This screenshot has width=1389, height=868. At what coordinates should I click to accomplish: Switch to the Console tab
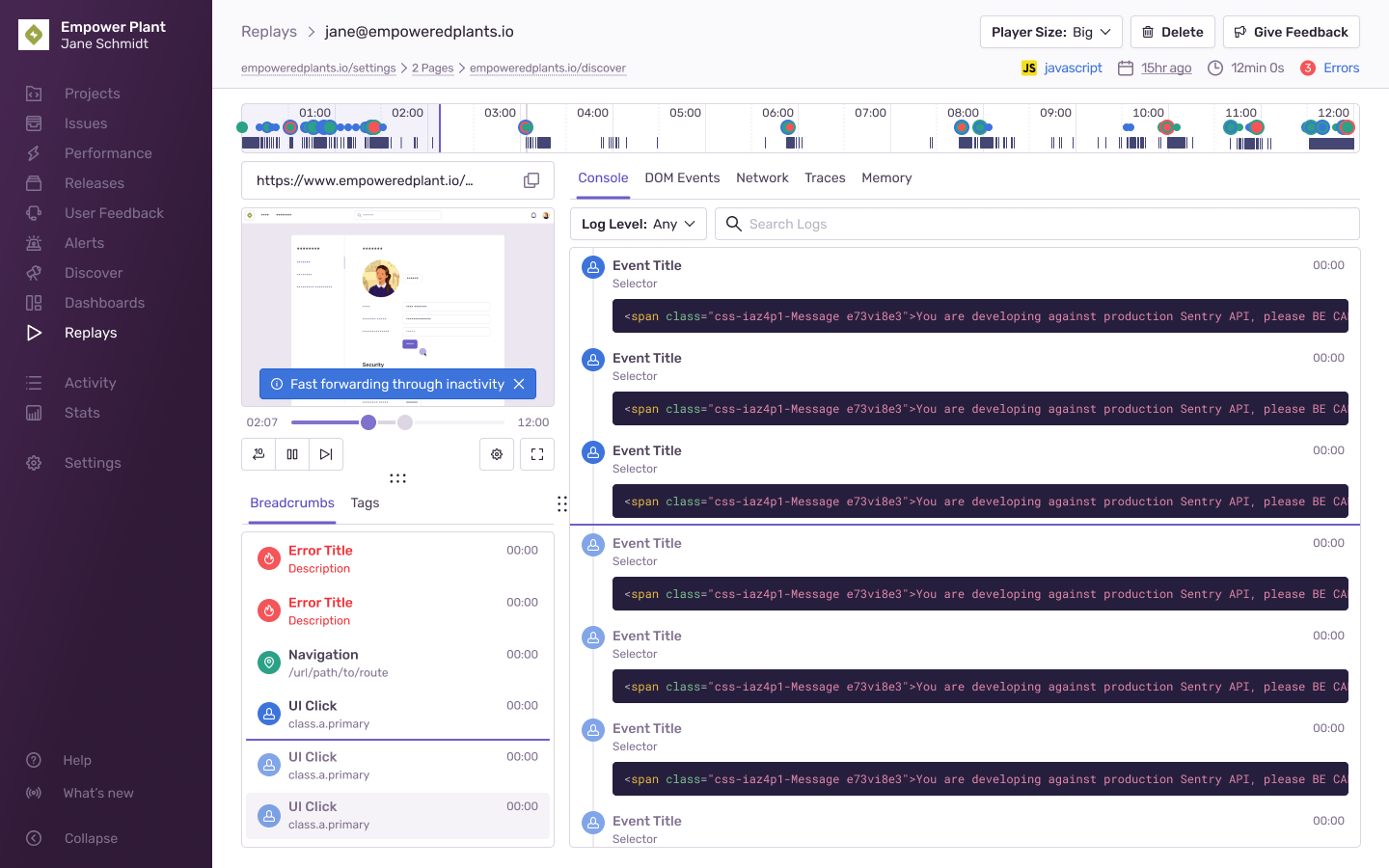pos(603,178)
